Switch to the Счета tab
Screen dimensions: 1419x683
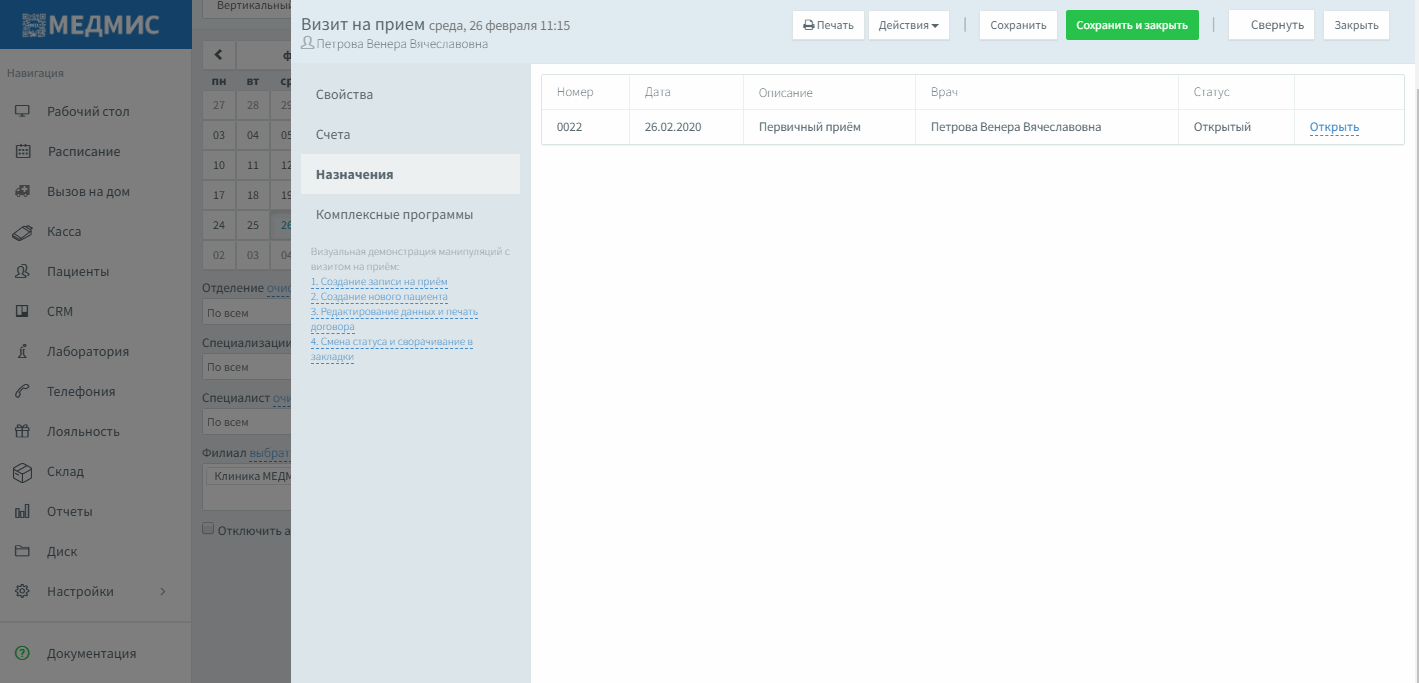coord(410,134)
